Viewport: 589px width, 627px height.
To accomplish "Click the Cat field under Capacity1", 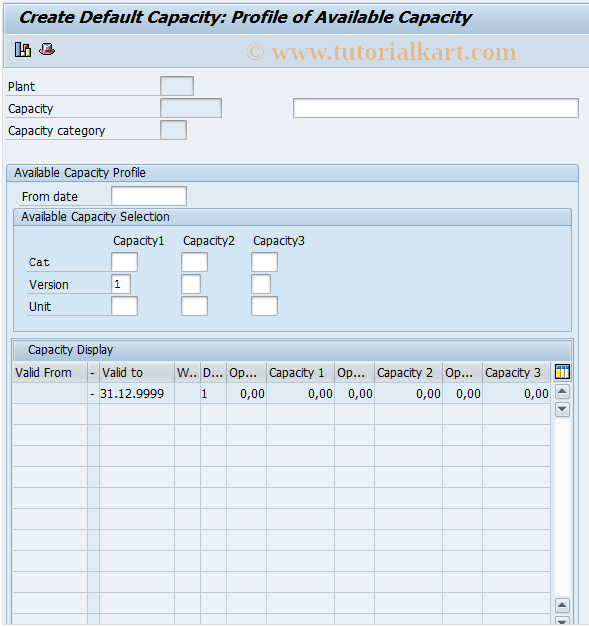I will pyautogui.click(x=124, y=262).
